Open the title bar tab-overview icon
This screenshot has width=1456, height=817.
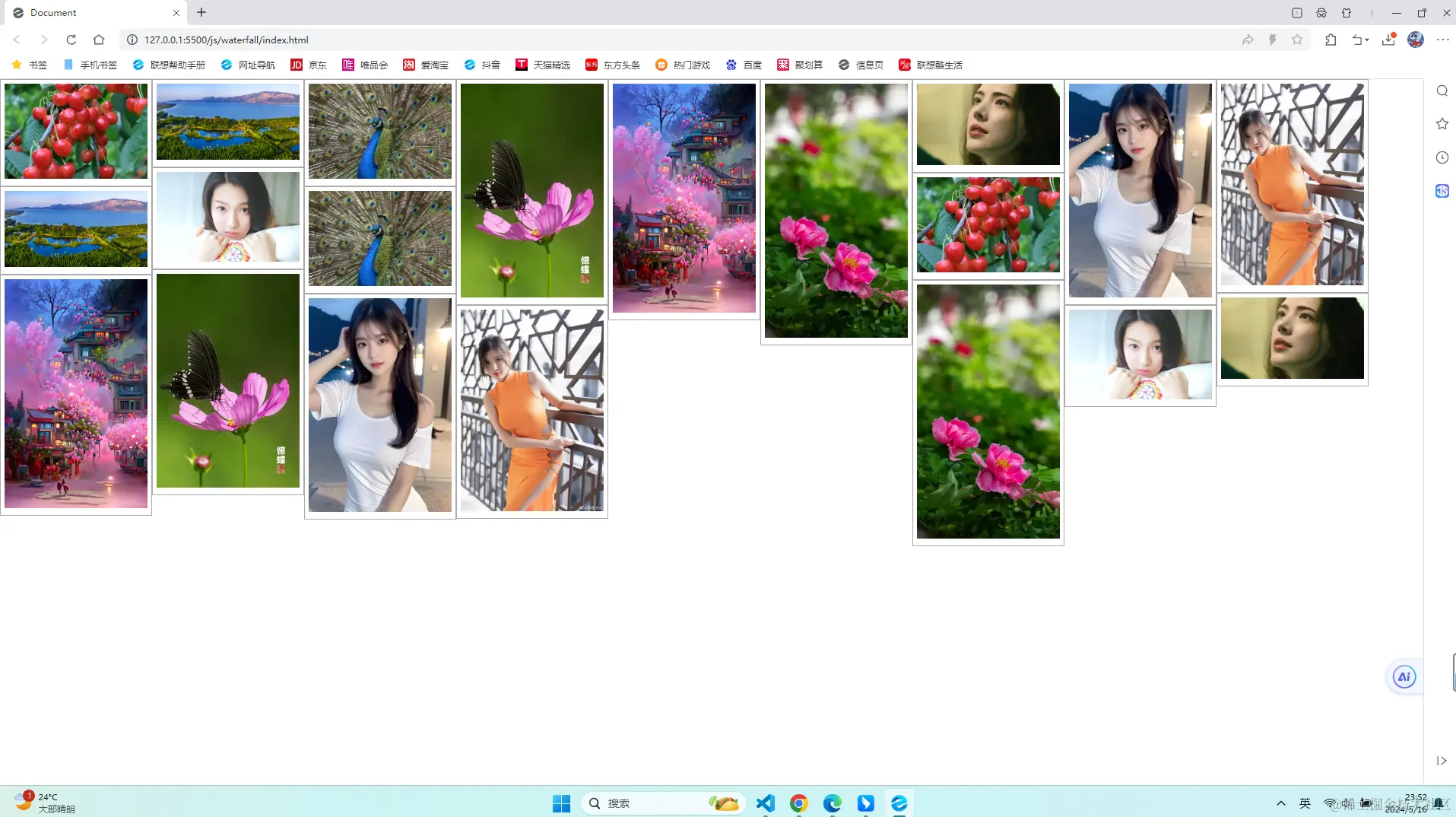click(x=1297, y=13)
